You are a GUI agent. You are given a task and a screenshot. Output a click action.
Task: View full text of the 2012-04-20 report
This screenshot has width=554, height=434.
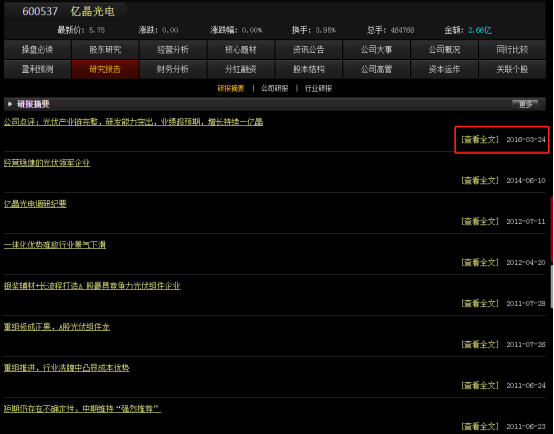(x=480, y=263)
